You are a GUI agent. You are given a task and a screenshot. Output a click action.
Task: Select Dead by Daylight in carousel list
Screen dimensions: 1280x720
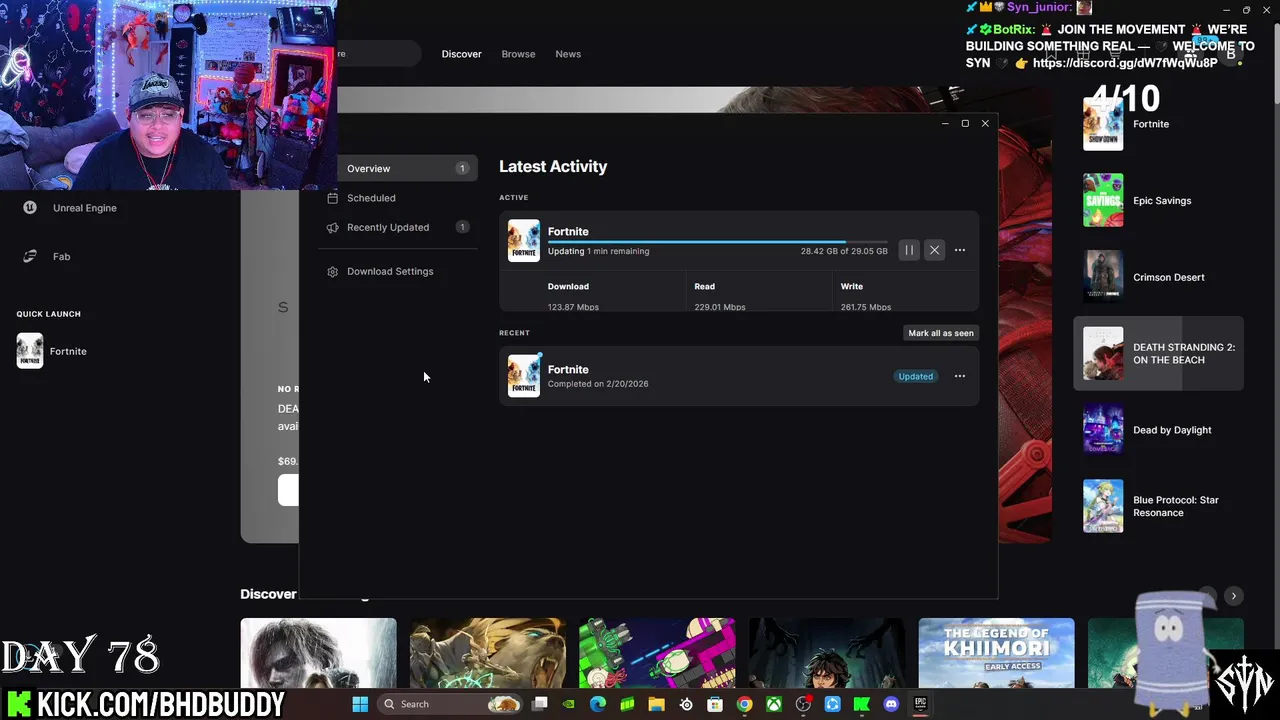[1158, 430]
